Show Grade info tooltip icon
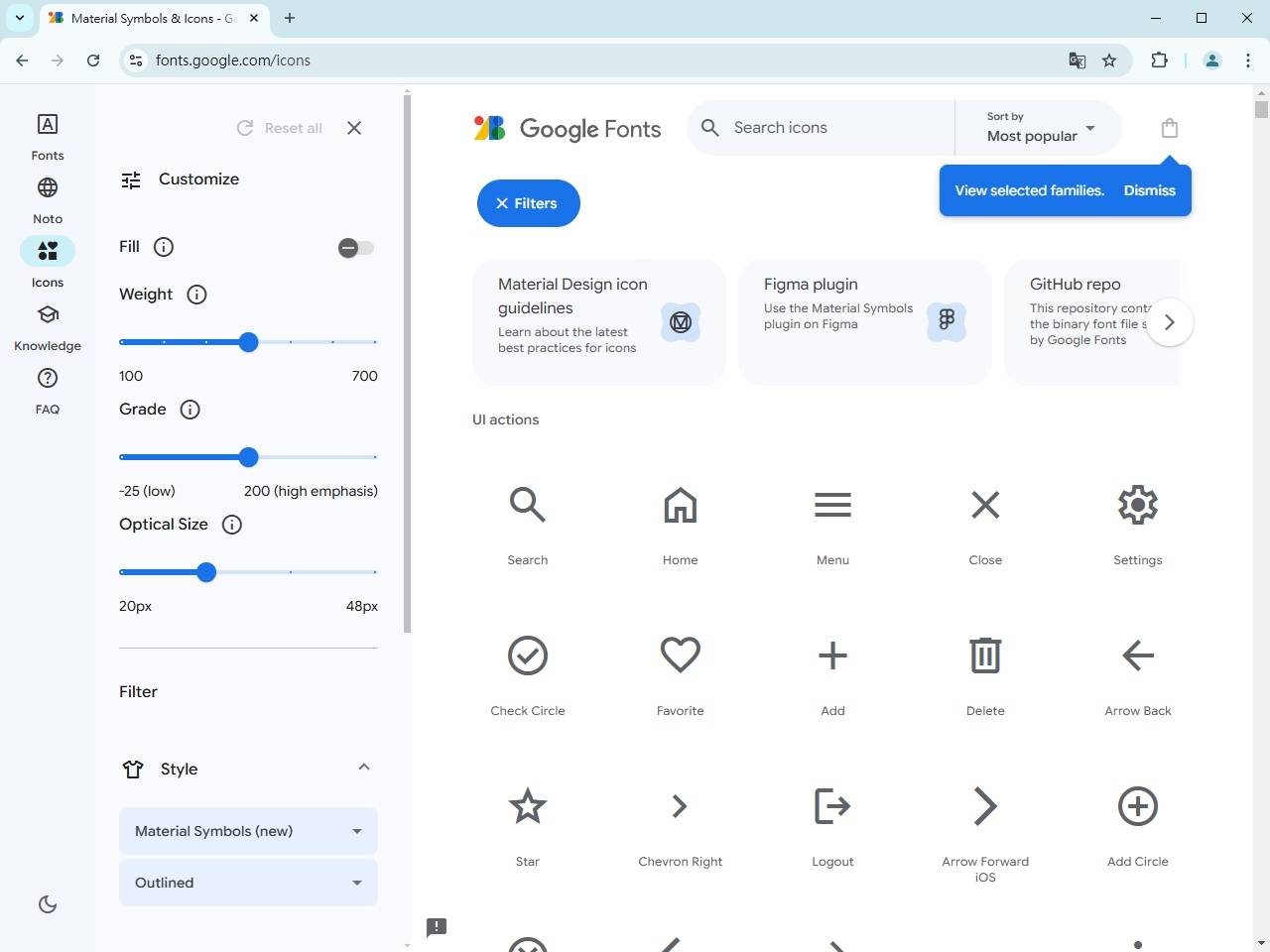1270x952 pixels. pyautogui.click(x=190, y=410)
